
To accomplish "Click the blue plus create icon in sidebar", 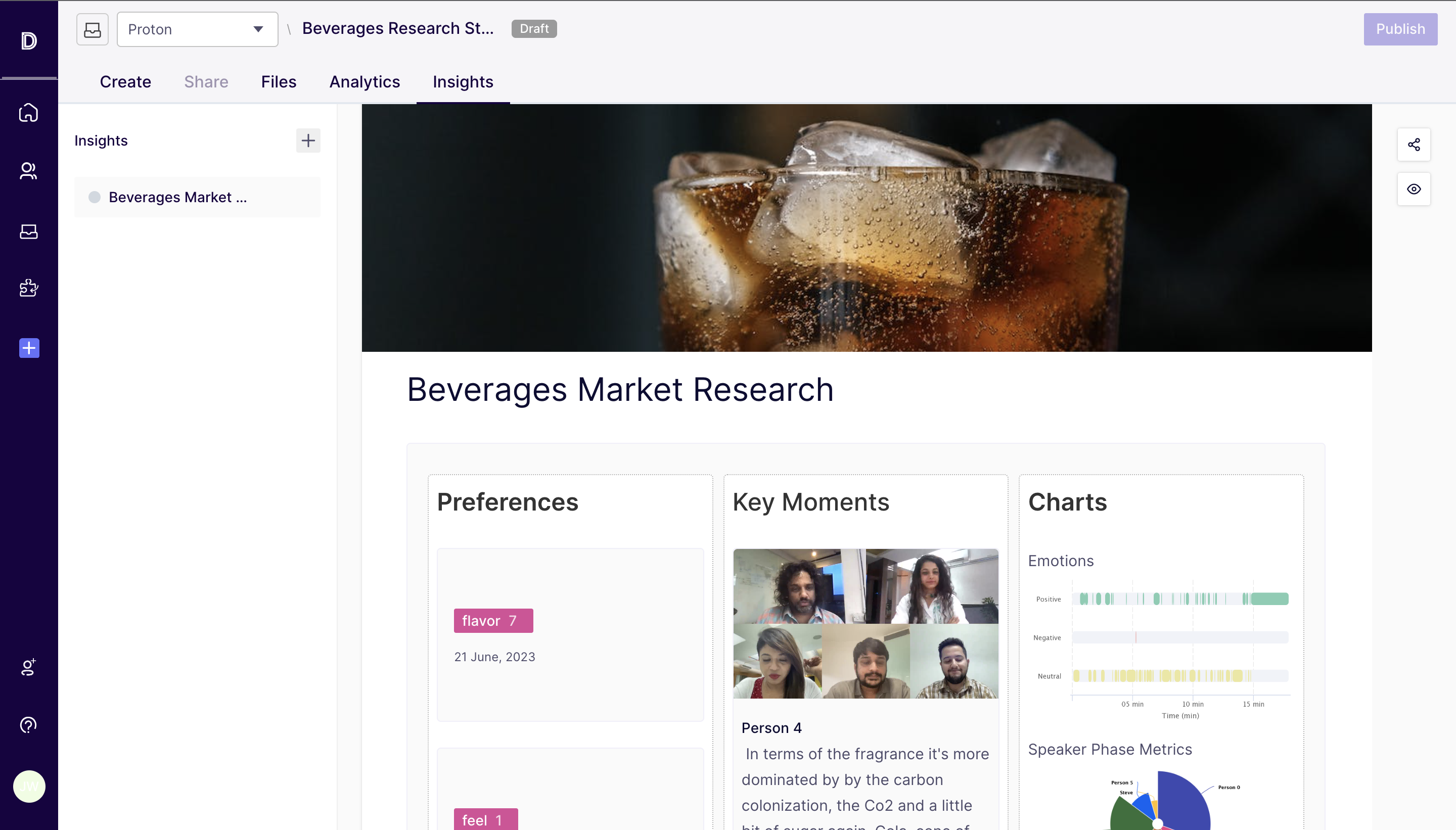I will [29, 348].
